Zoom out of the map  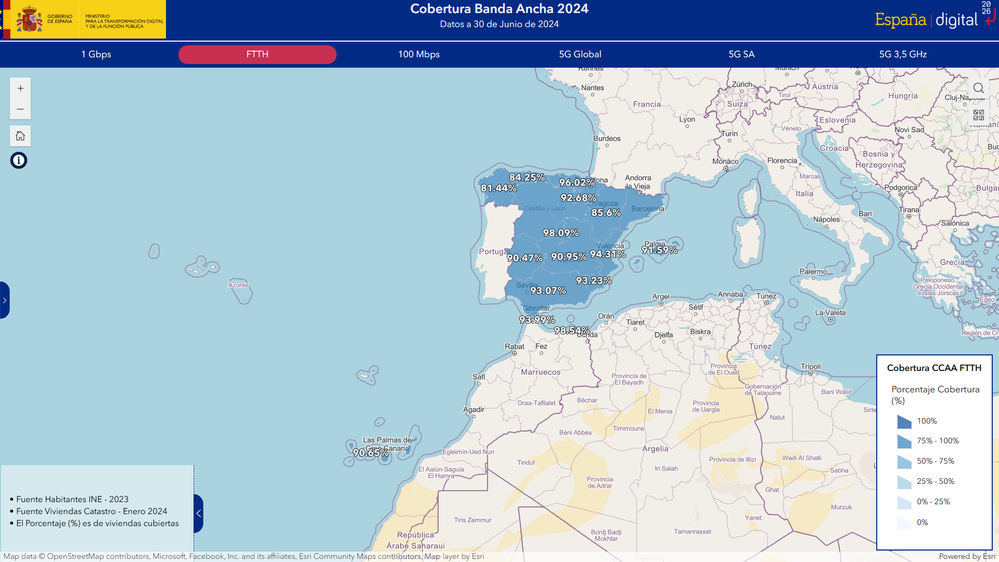pos(20,109)
